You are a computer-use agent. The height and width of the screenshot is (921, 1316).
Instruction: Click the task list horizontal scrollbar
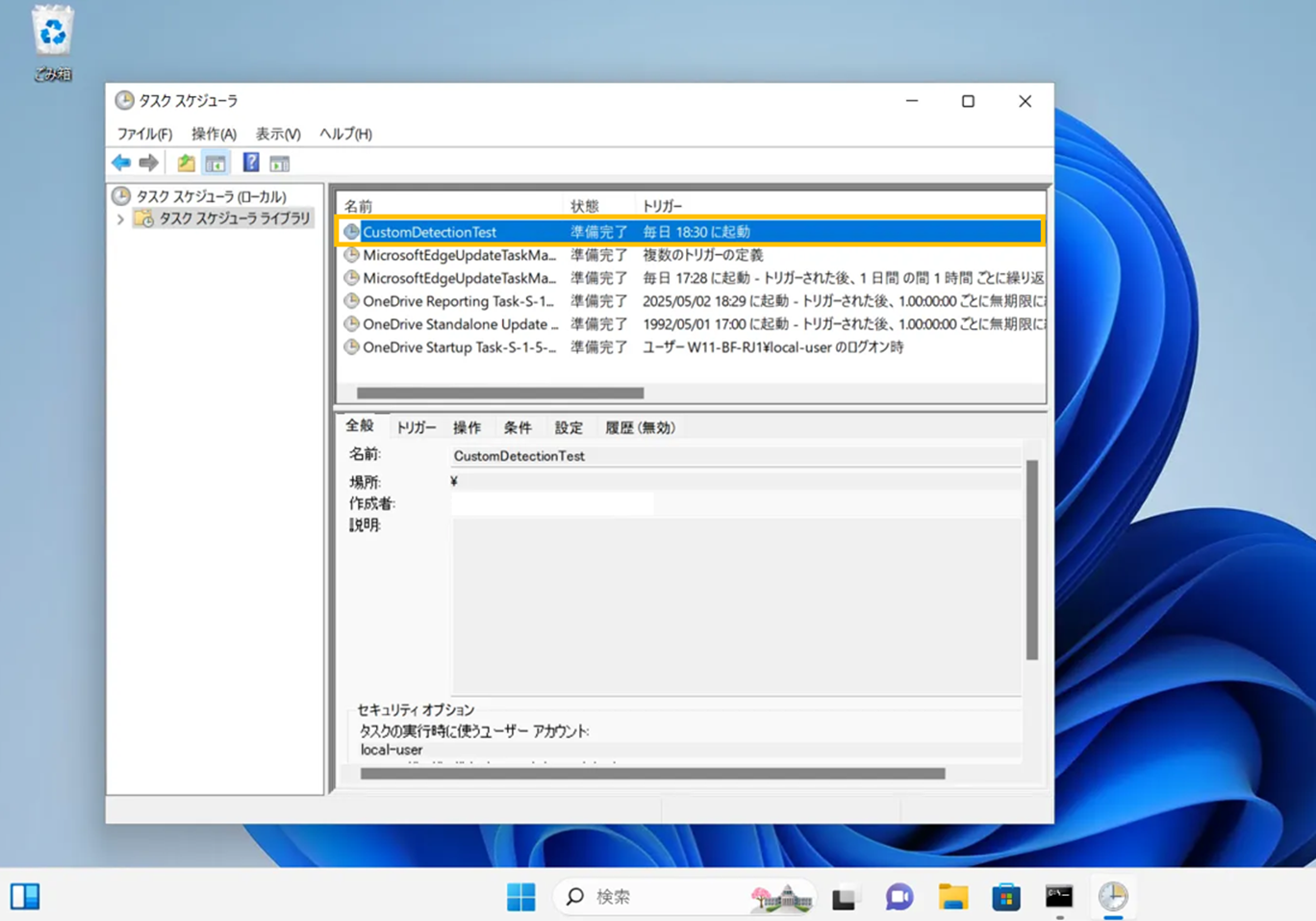500,393
